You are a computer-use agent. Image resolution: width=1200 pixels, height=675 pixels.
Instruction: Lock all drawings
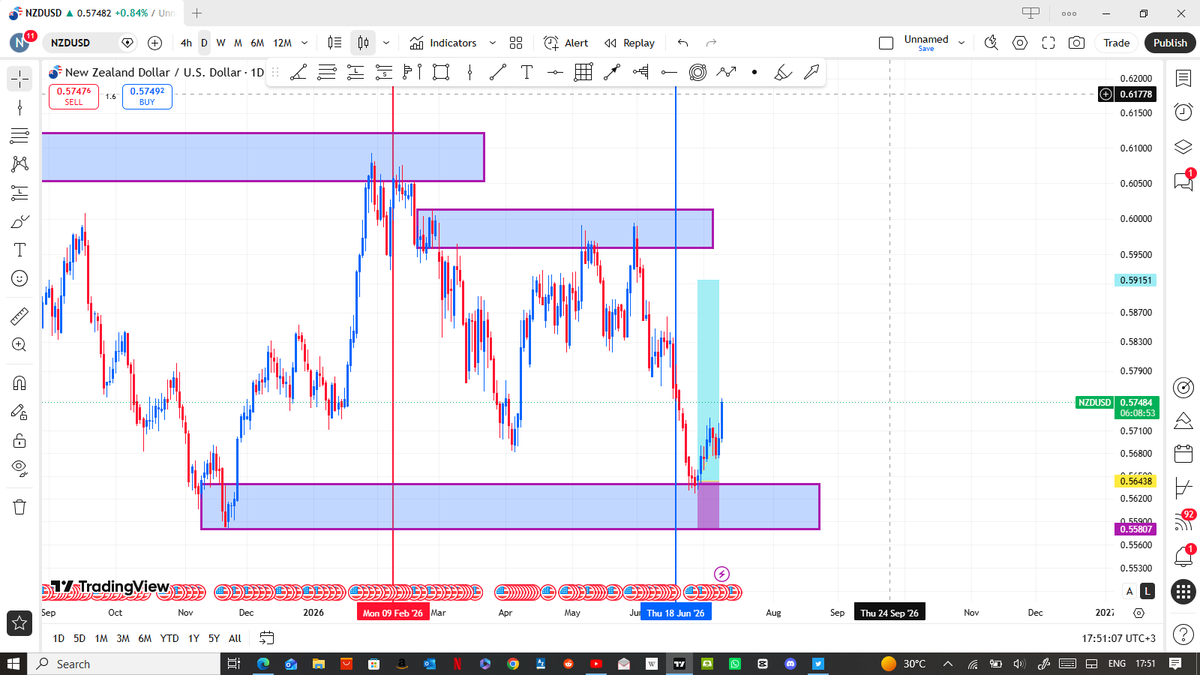pyautogui.click(x=20, y=440)
